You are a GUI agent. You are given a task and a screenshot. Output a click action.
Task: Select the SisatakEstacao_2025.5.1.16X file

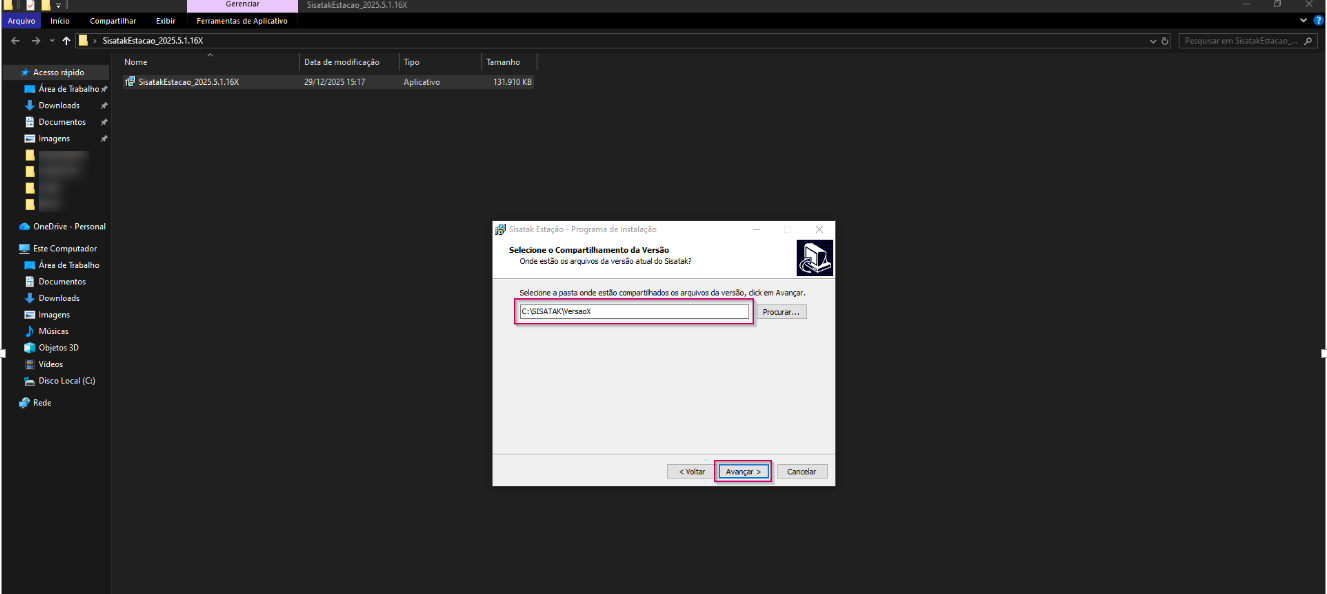pos(188,82)
